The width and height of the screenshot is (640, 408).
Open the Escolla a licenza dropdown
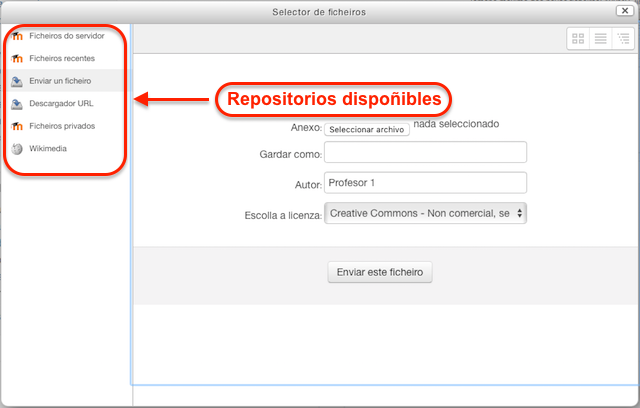tap(425, 213)
